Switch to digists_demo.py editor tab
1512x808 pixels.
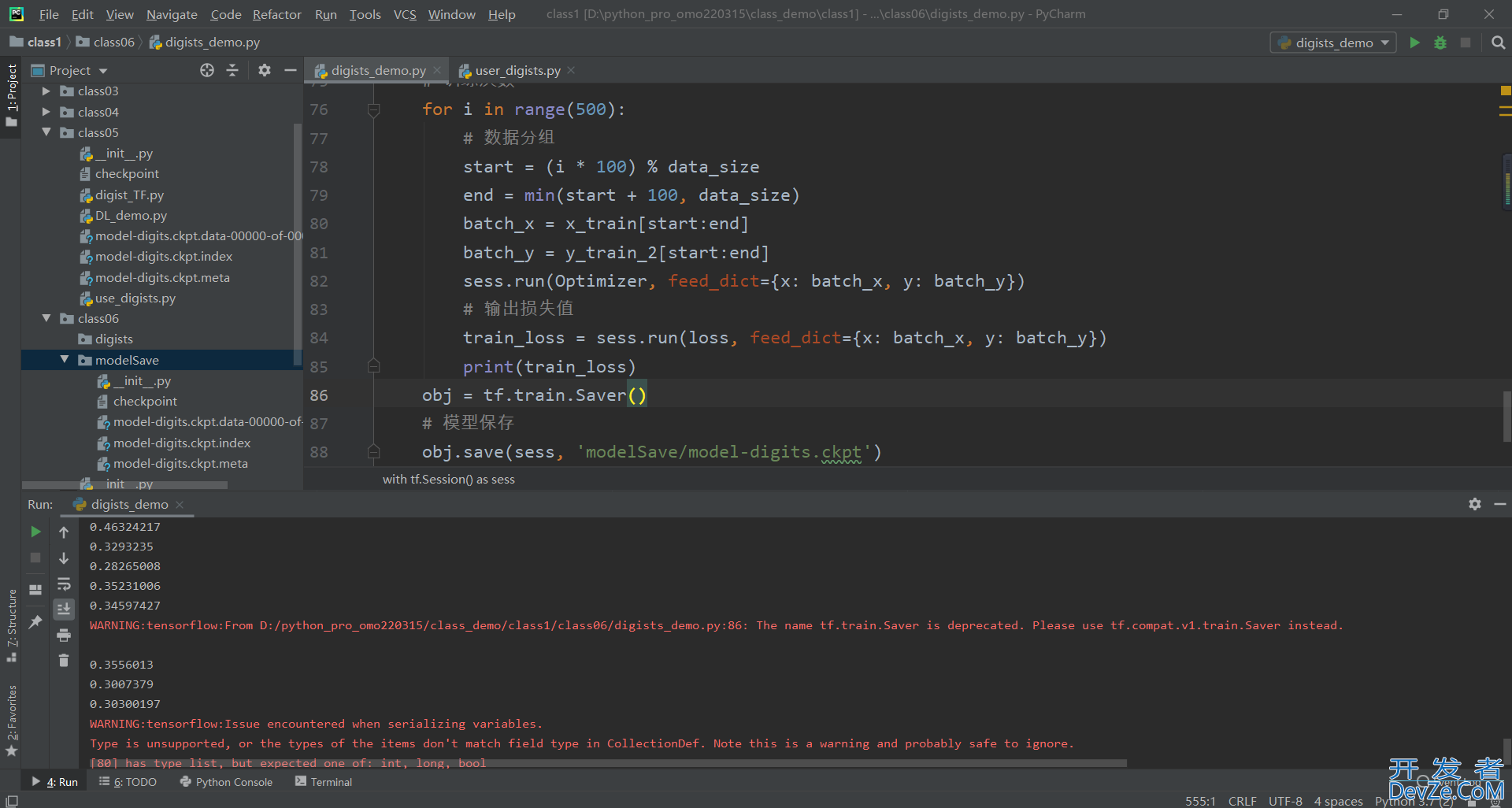pos(378,70)
